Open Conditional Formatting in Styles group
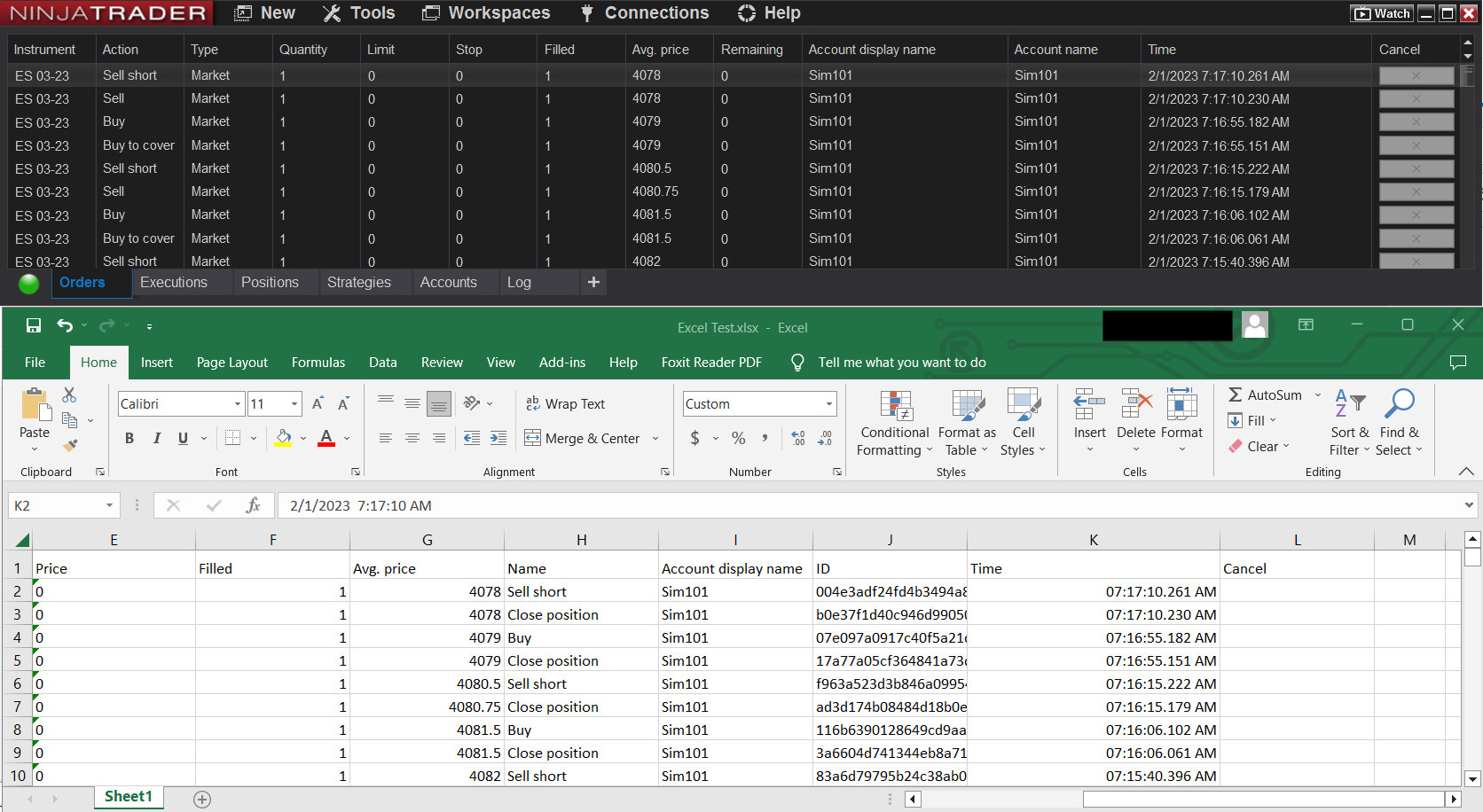The image size is (1483, 812). tap(895, 423)
